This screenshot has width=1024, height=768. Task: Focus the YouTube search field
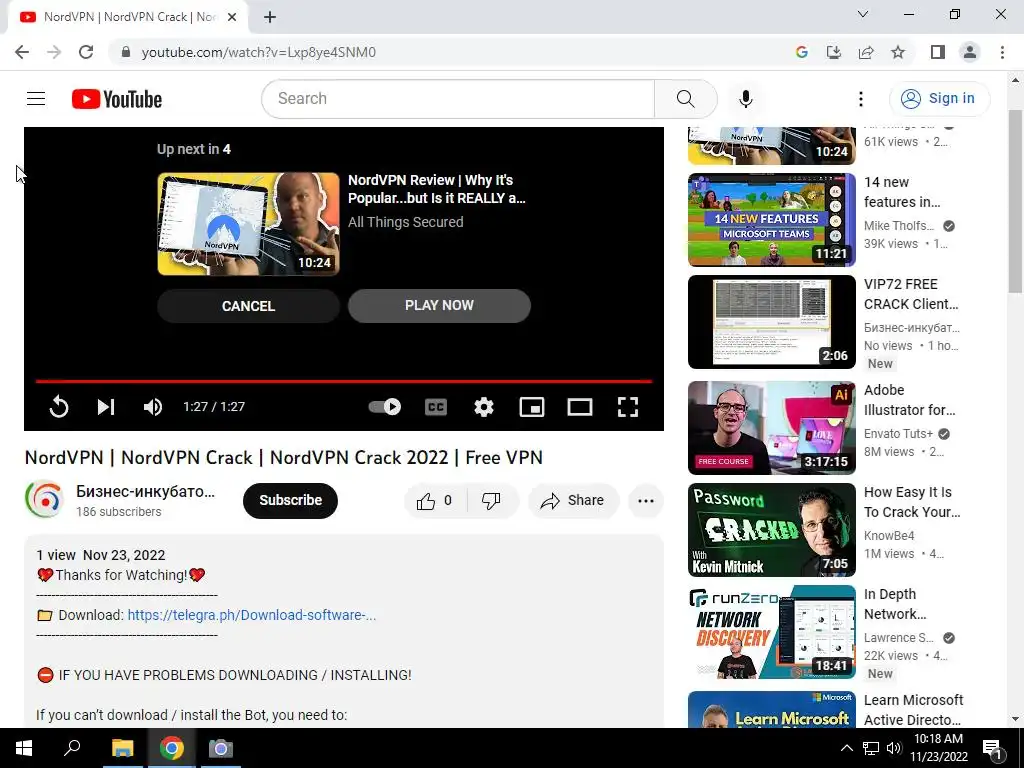click(458, 99)
